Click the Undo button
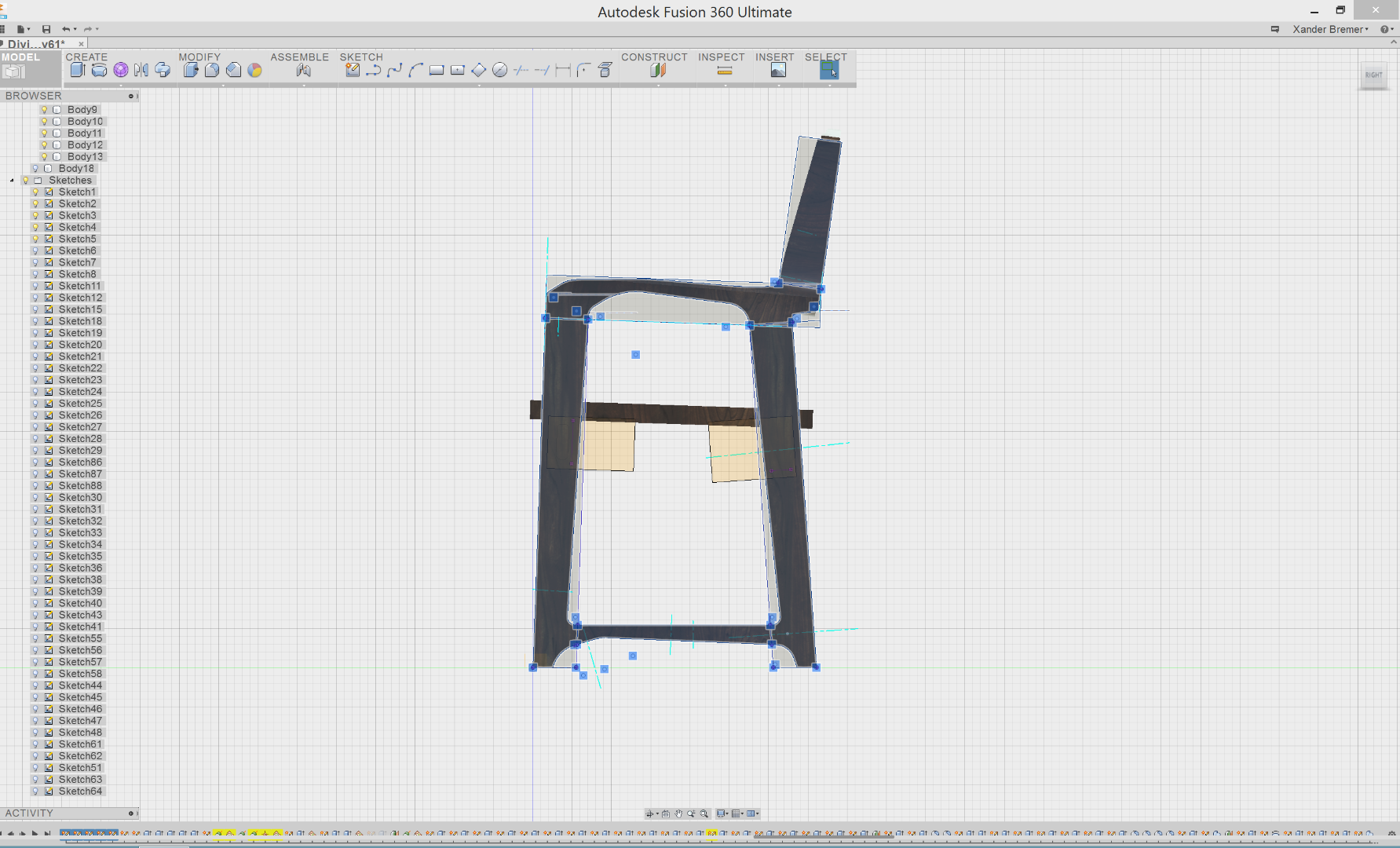Screen dimensions: 1400x848 (x=66, y=29)
